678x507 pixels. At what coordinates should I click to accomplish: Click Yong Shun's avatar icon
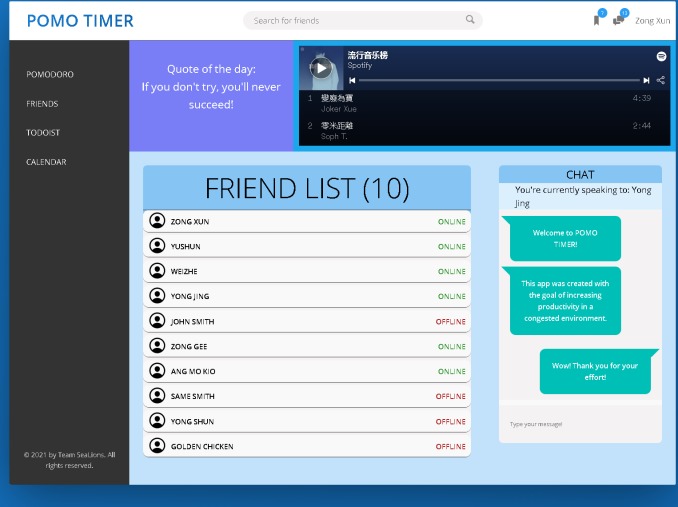[x=157, y=421]
